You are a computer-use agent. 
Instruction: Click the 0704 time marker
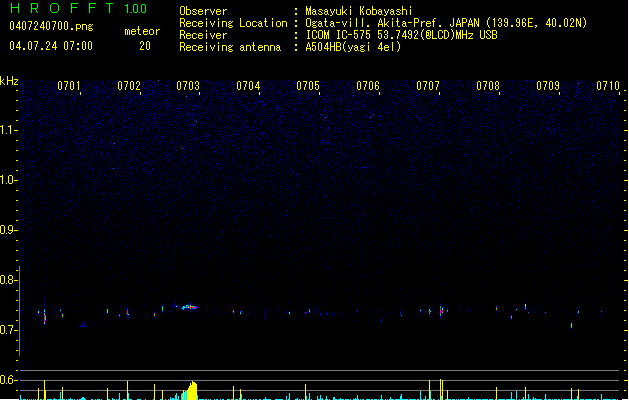[248, 86]
